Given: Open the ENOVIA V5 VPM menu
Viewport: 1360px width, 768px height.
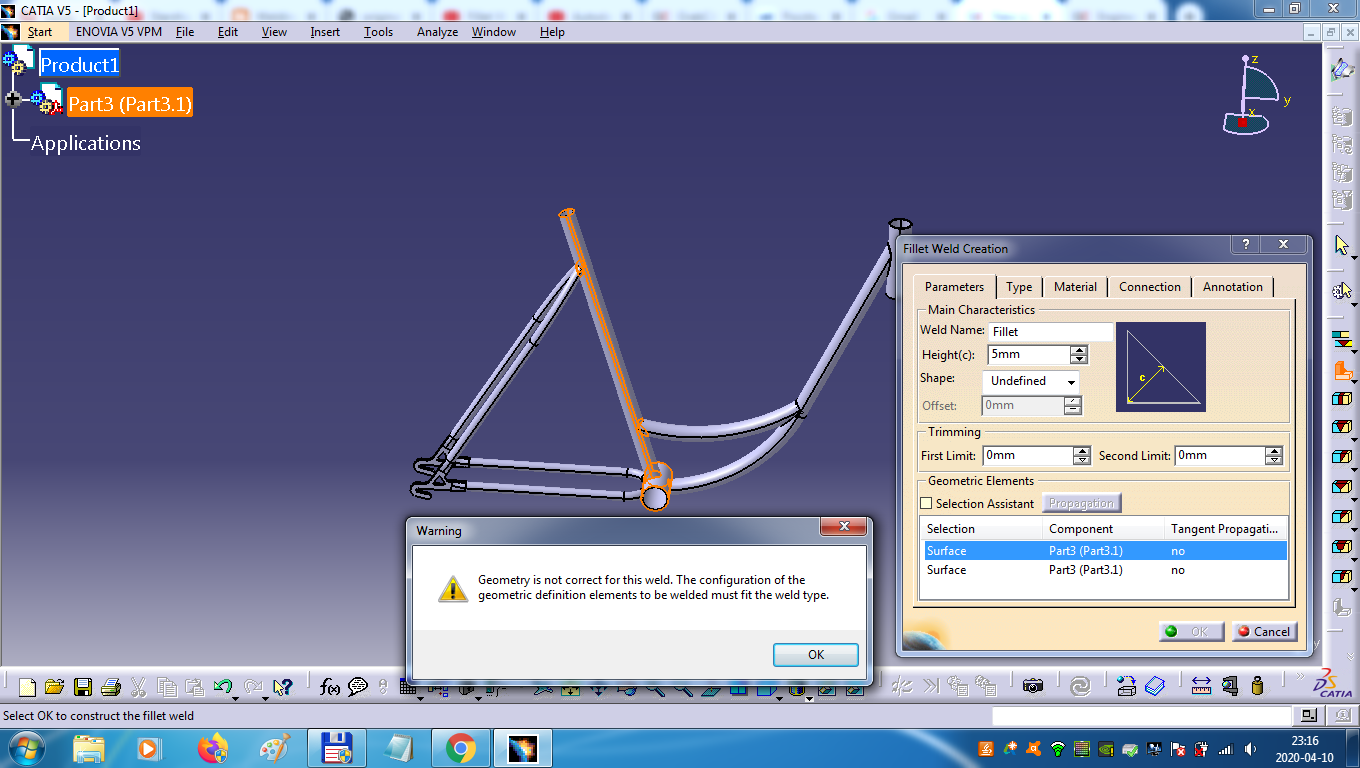Looking at the screenshot, I should [118, 32].
